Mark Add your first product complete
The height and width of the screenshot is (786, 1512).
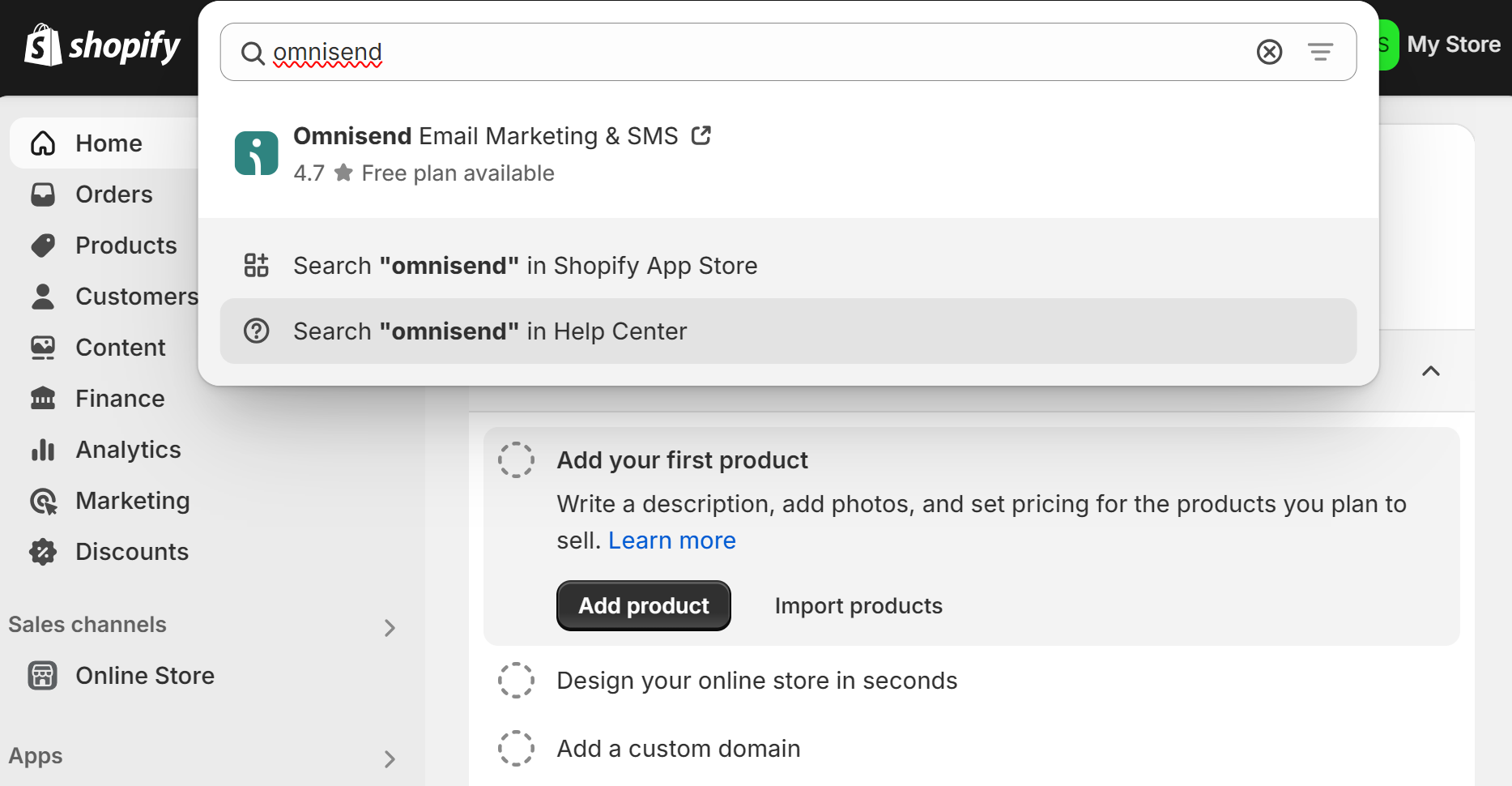(516, 459)
